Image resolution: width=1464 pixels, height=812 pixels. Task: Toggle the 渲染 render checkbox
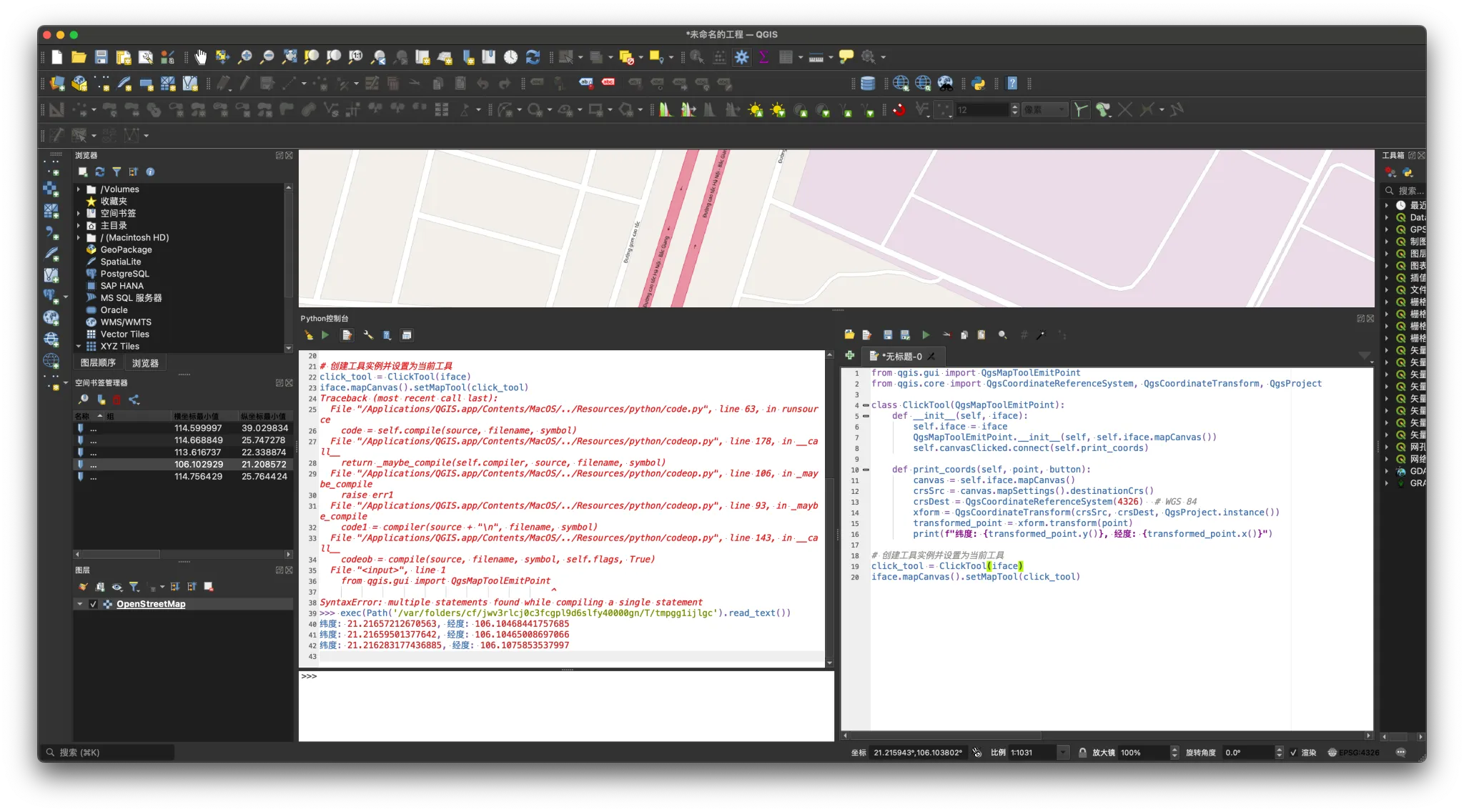(1293, 753)
